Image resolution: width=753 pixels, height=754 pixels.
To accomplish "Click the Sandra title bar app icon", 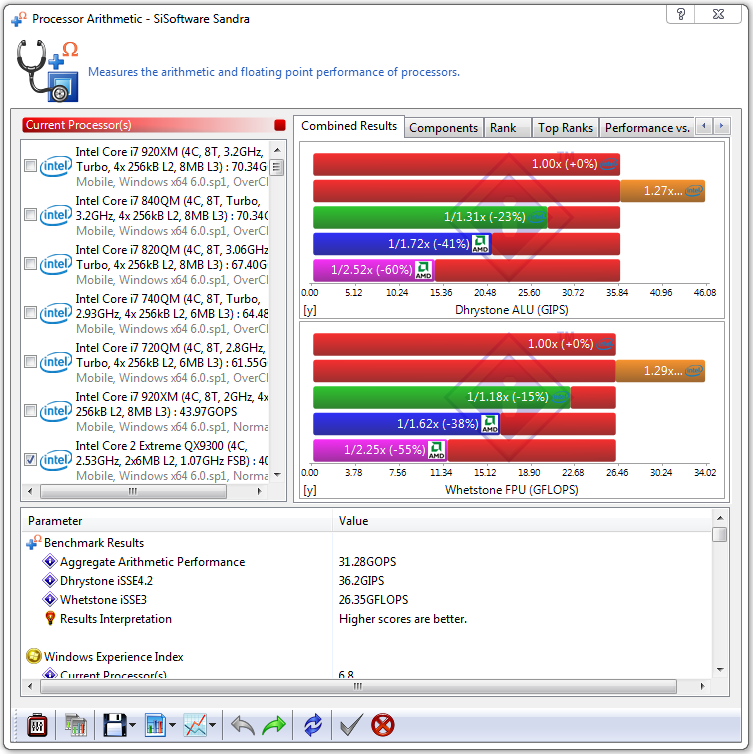I will [x=19, y=19].
